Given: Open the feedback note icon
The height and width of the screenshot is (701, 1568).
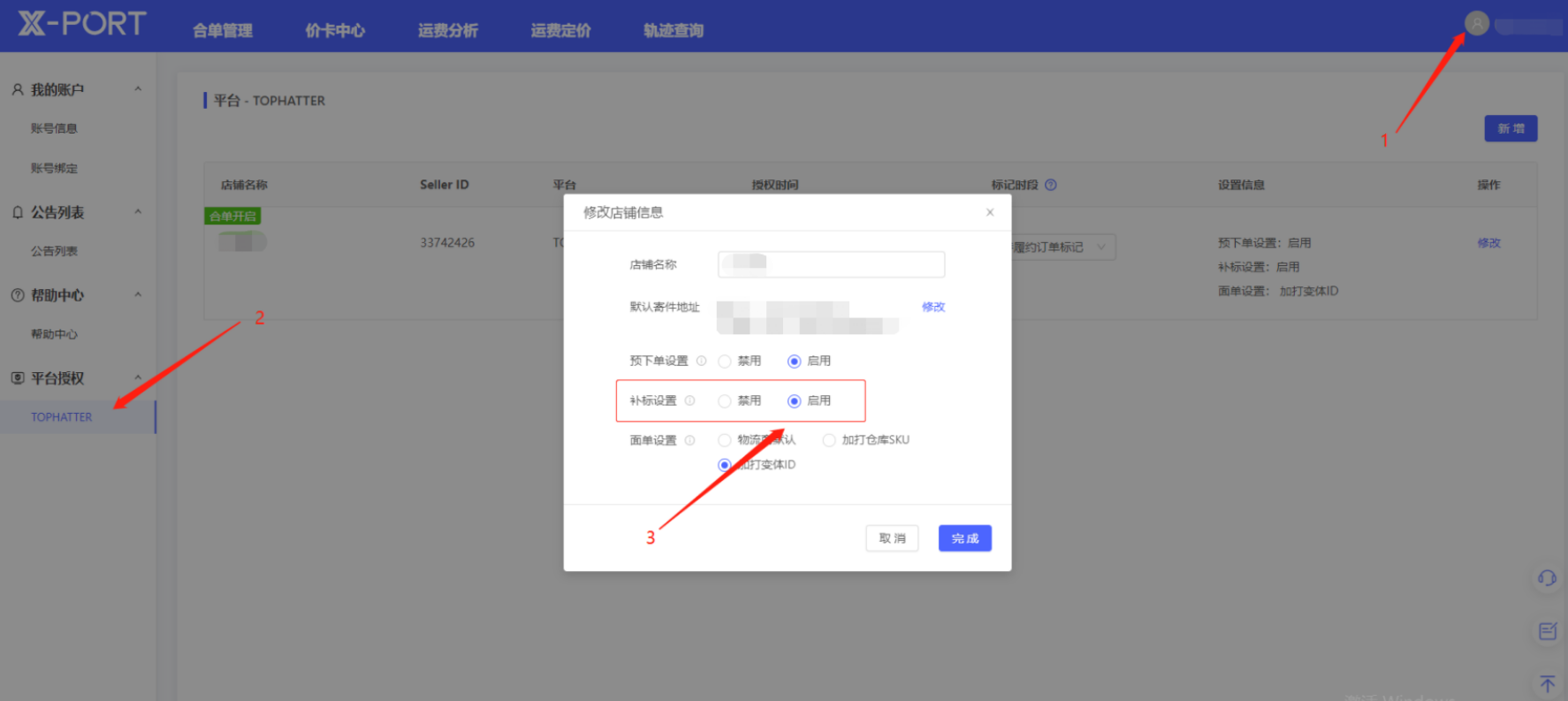Looking at the screenshot, I should (1547, 631).
